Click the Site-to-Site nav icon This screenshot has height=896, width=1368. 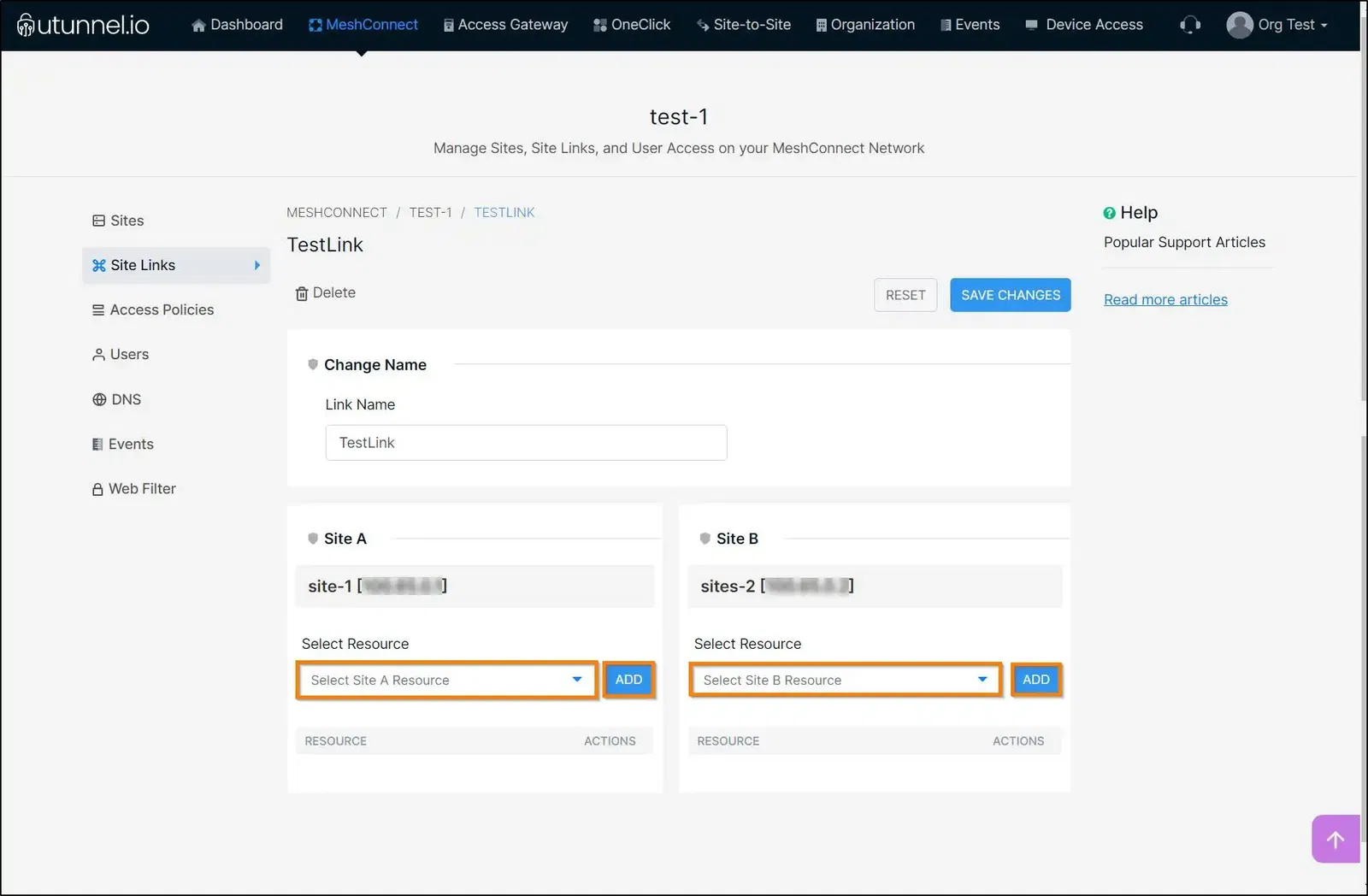click(703, 26)
